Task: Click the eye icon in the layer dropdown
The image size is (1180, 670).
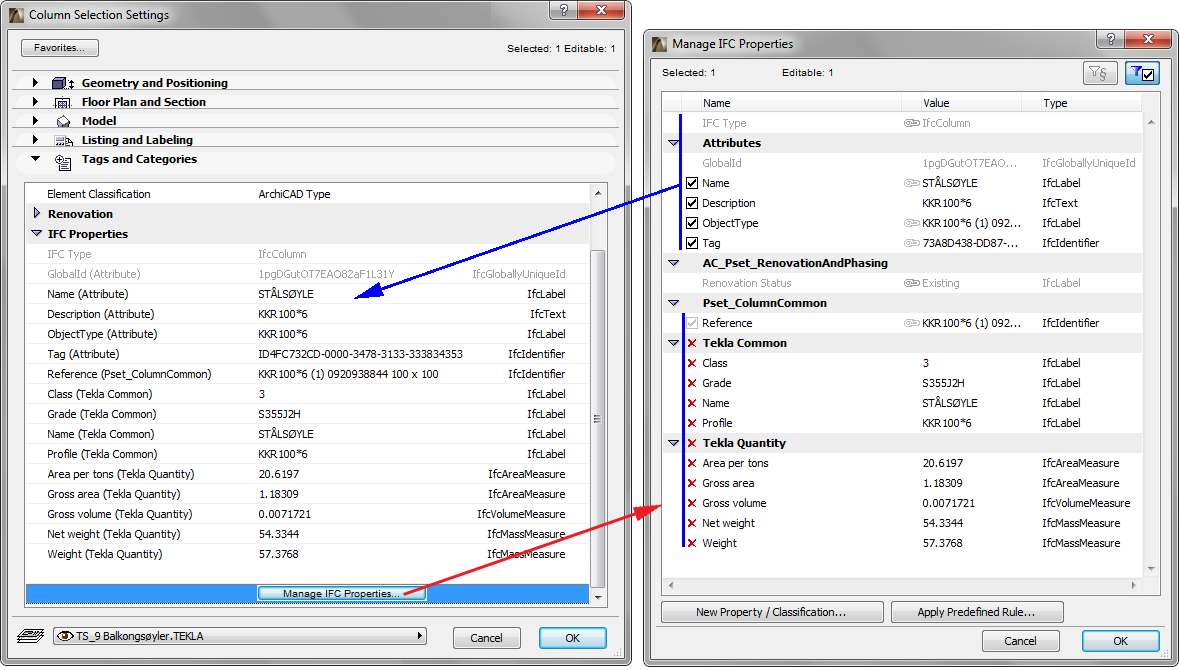Action: coord(65,636)
